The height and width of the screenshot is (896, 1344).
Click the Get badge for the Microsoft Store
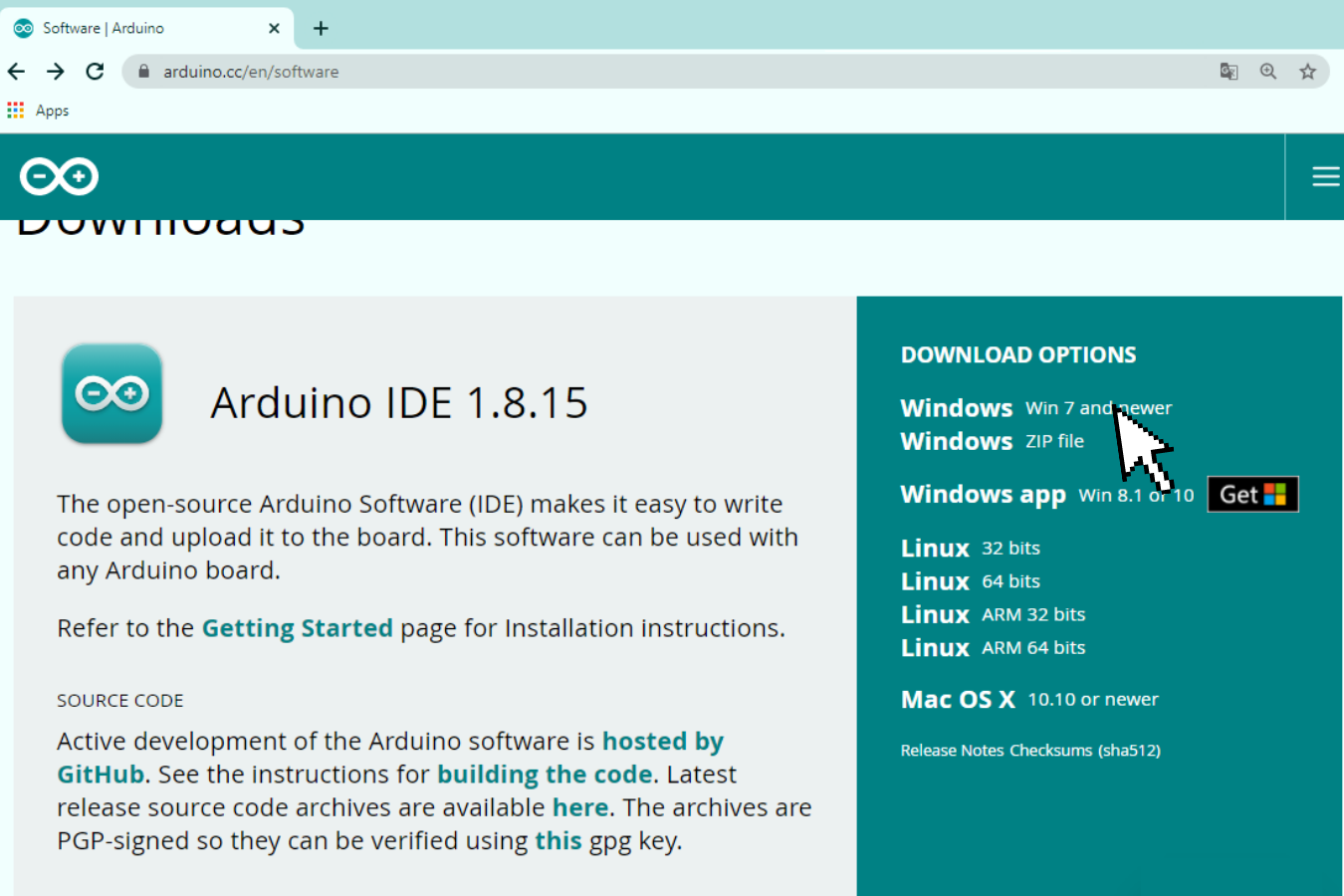1252,494
